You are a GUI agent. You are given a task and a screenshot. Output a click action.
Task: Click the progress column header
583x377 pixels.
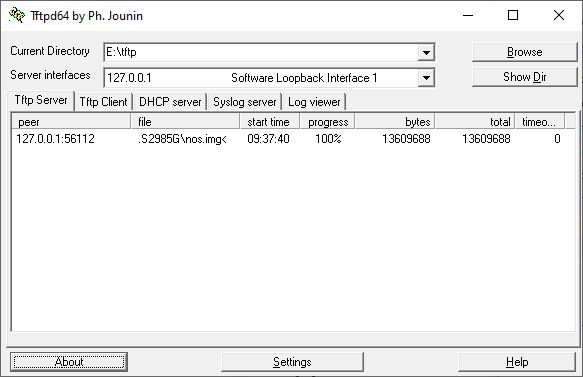tap(328, 122)
